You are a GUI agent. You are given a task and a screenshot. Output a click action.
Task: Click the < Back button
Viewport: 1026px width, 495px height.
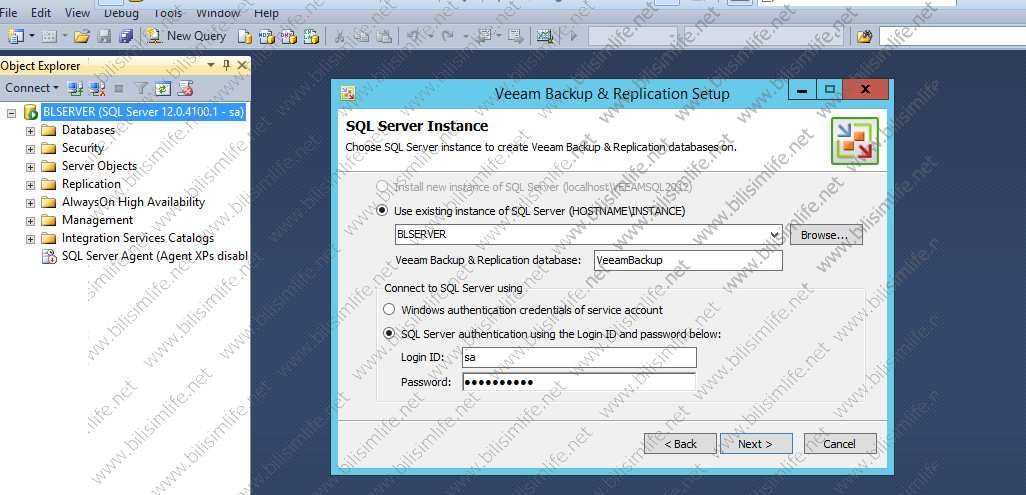pos(680,443)
